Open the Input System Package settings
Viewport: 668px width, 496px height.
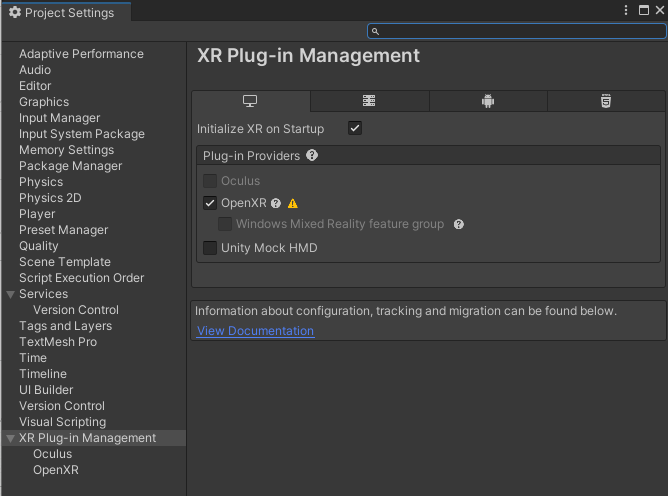tap(82, 134)
